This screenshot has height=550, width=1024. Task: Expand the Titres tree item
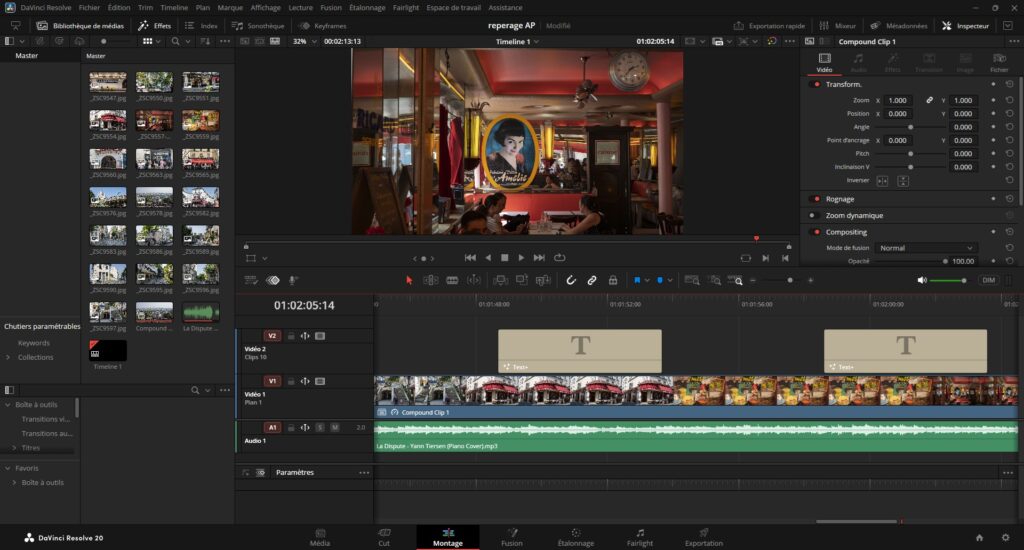(x=13, y=448)
